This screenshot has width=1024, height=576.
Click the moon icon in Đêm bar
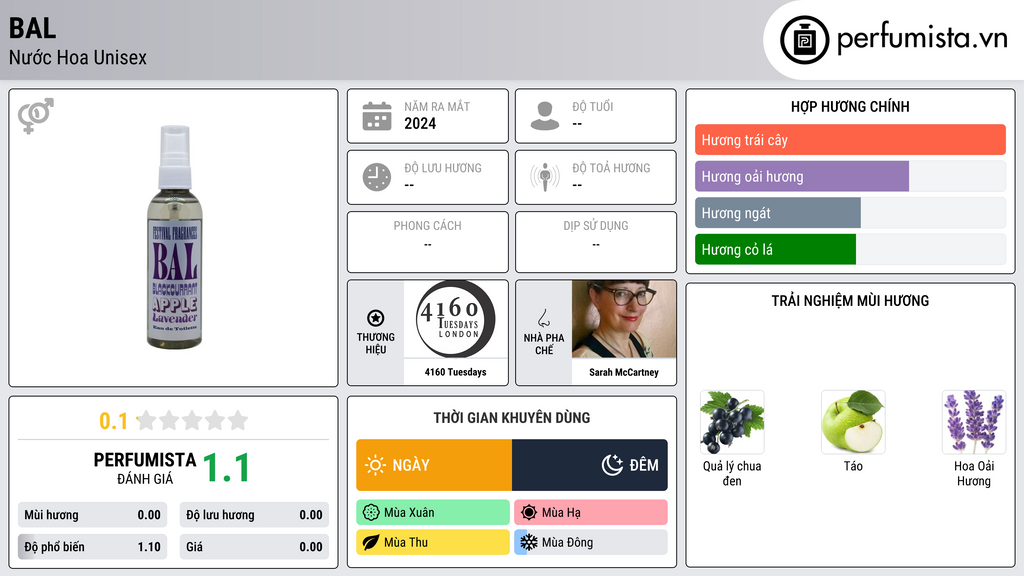tap(612, 465)
